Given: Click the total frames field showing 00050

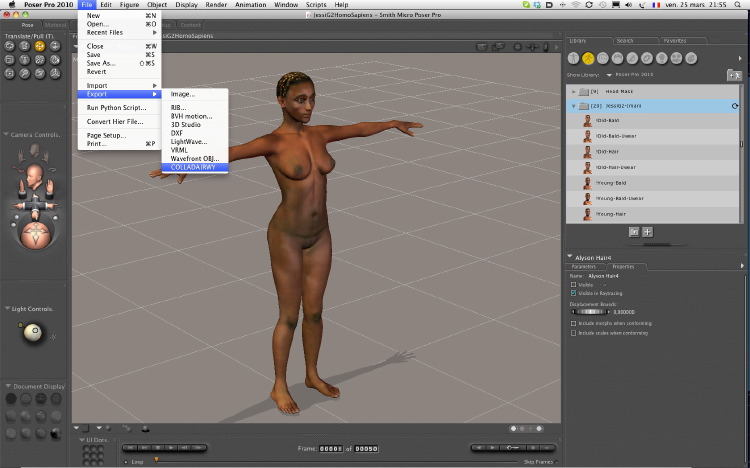Looking at the screenshot, I should (x=366, y=449).
